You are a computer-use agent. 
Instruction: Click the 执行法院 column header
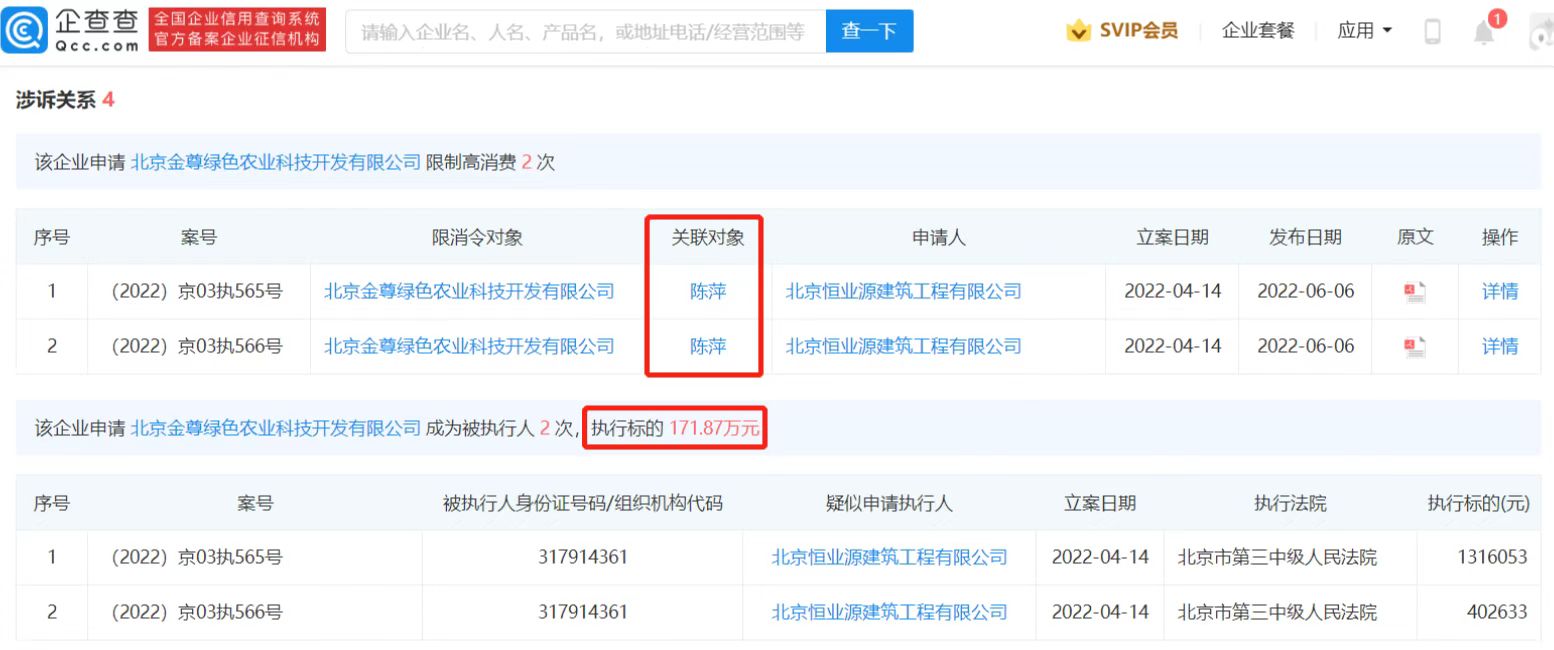pos(1290,503)
